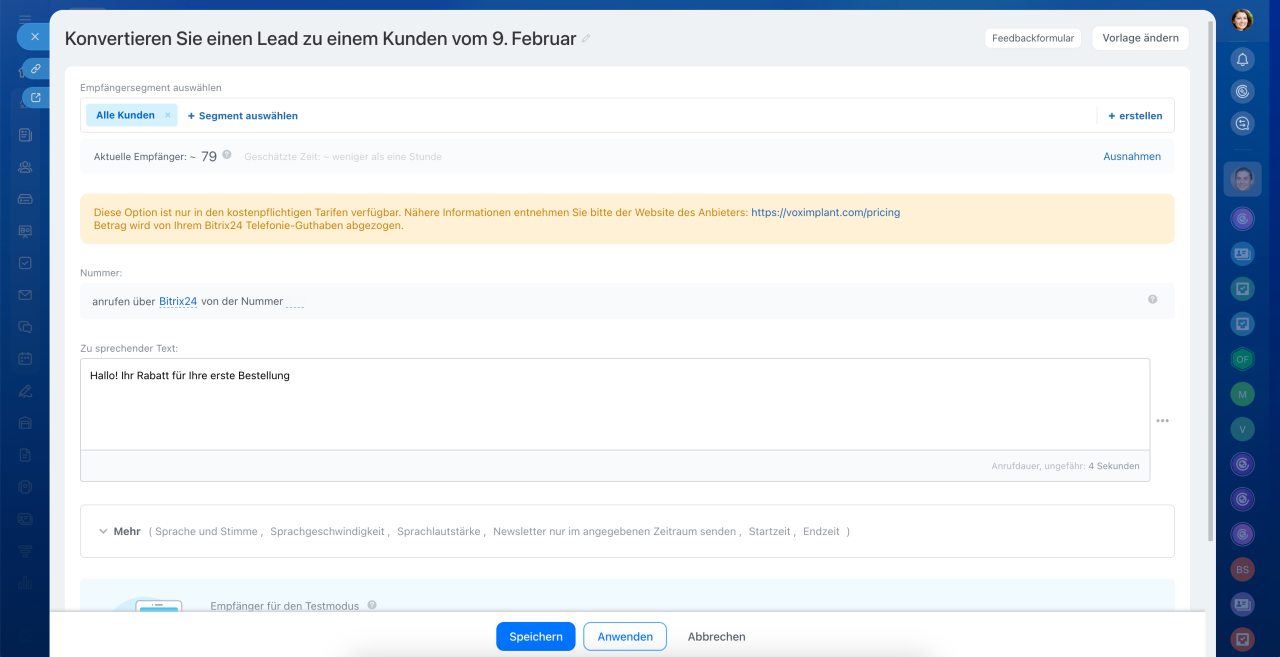1280x657 pixels.
Task: Open Bitrix24 provider dropdown in Nummer row
Action: pyautogui.click(x=178, y=301)
